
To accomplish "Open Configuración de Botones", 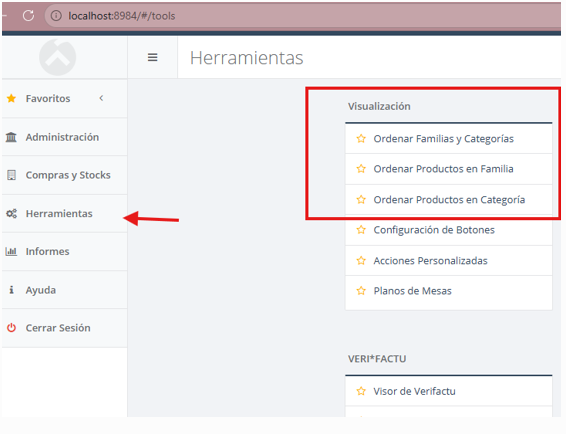I will tap(434, 230).
